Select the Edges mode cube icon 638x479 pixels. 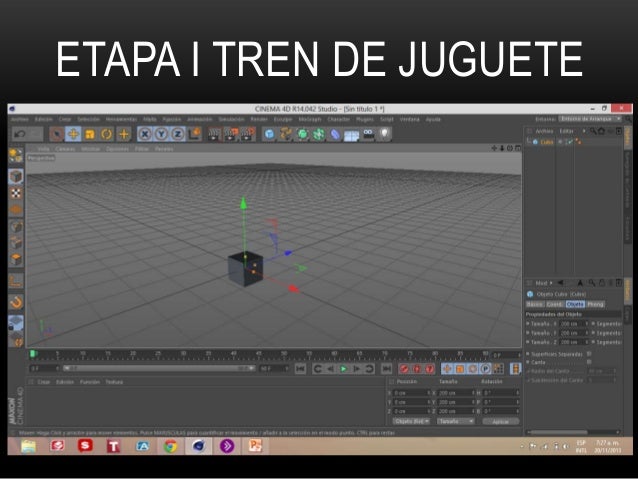pos(16,243)
